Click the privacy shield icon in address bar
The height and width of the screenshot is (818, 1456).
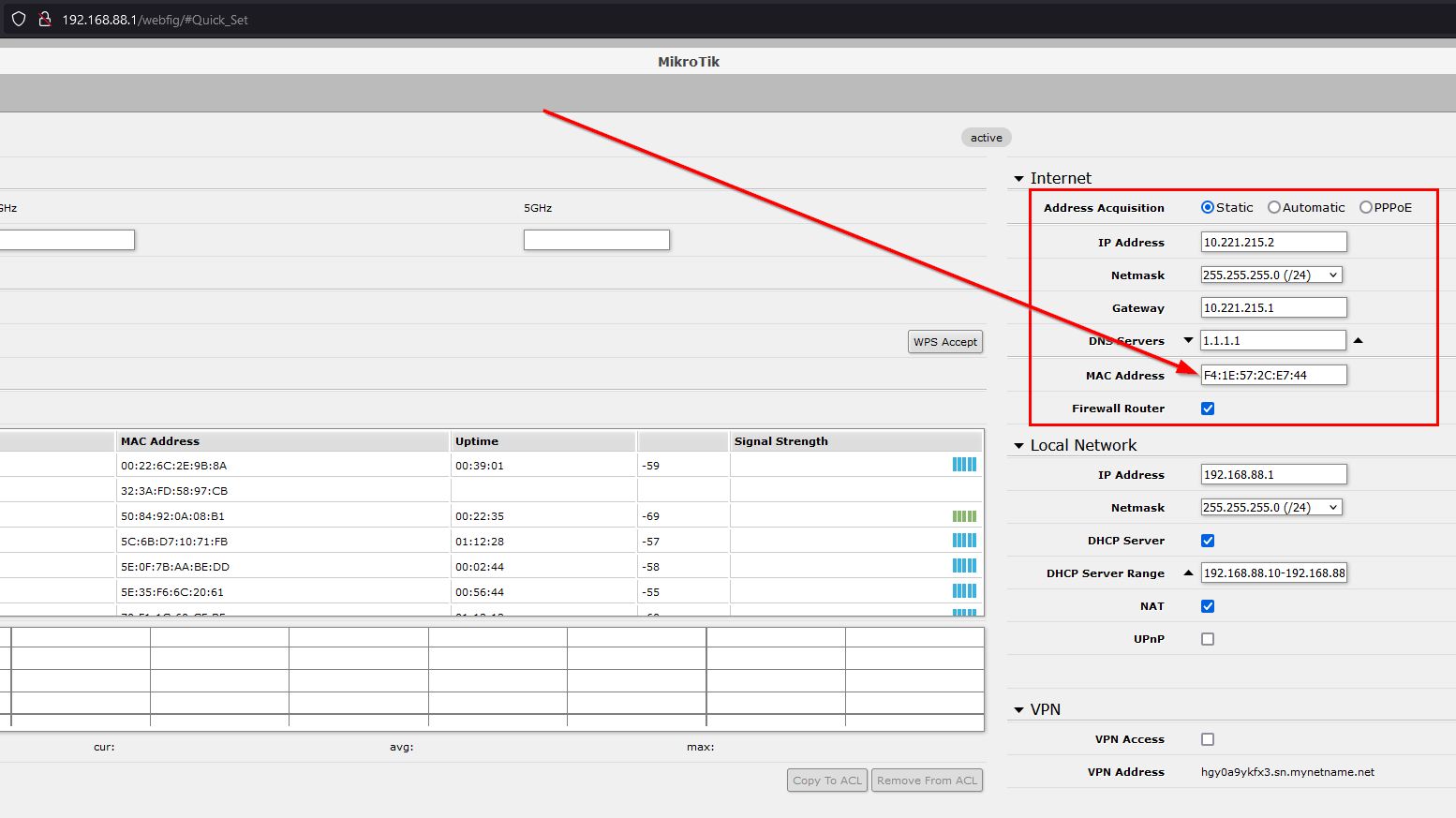coord(18,18)
